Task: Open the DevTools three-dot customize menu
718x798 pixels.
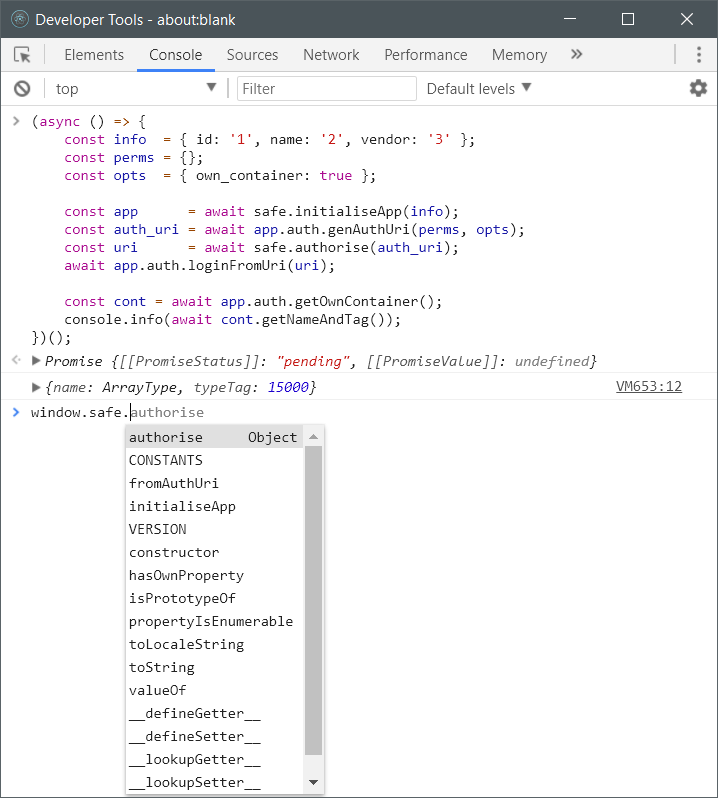Action: tap(698, 55)
